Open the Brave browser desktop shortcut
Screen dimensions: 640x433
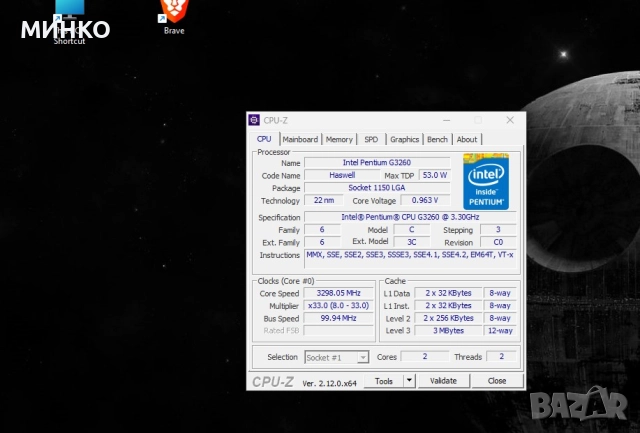174,13
